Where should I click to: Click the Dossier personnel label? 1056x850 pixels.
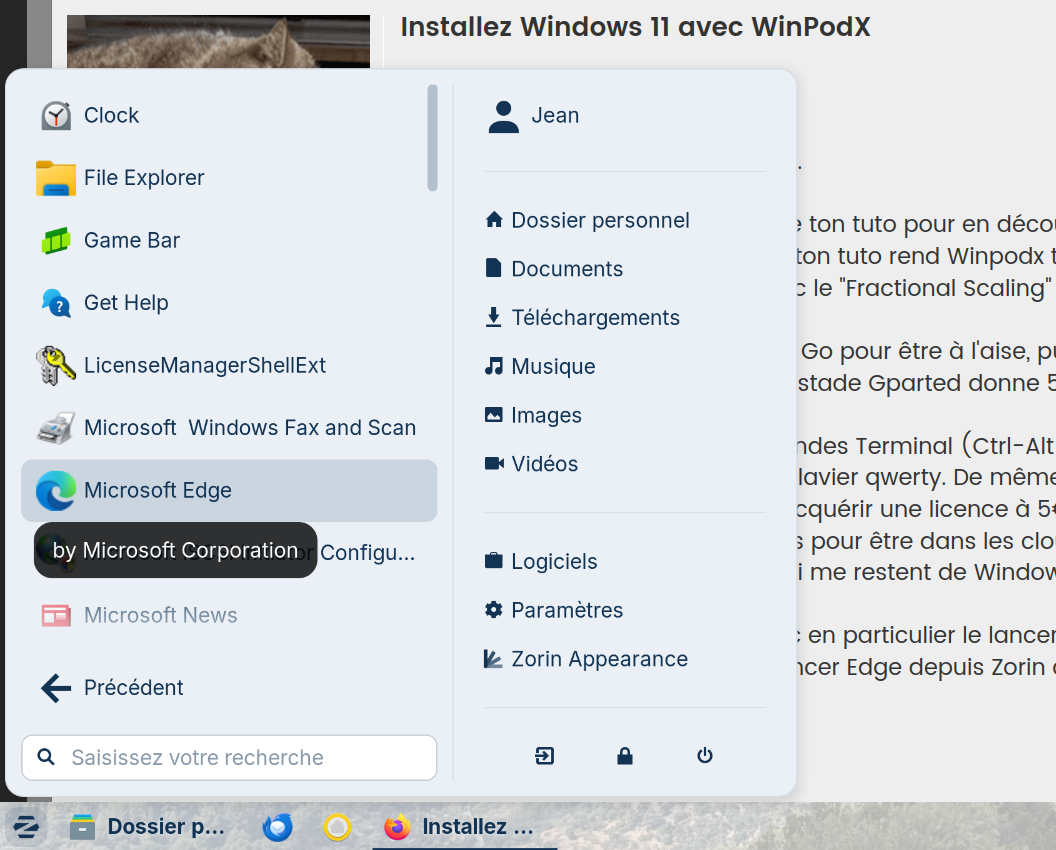pyautogui.click(x=600, y=220)
